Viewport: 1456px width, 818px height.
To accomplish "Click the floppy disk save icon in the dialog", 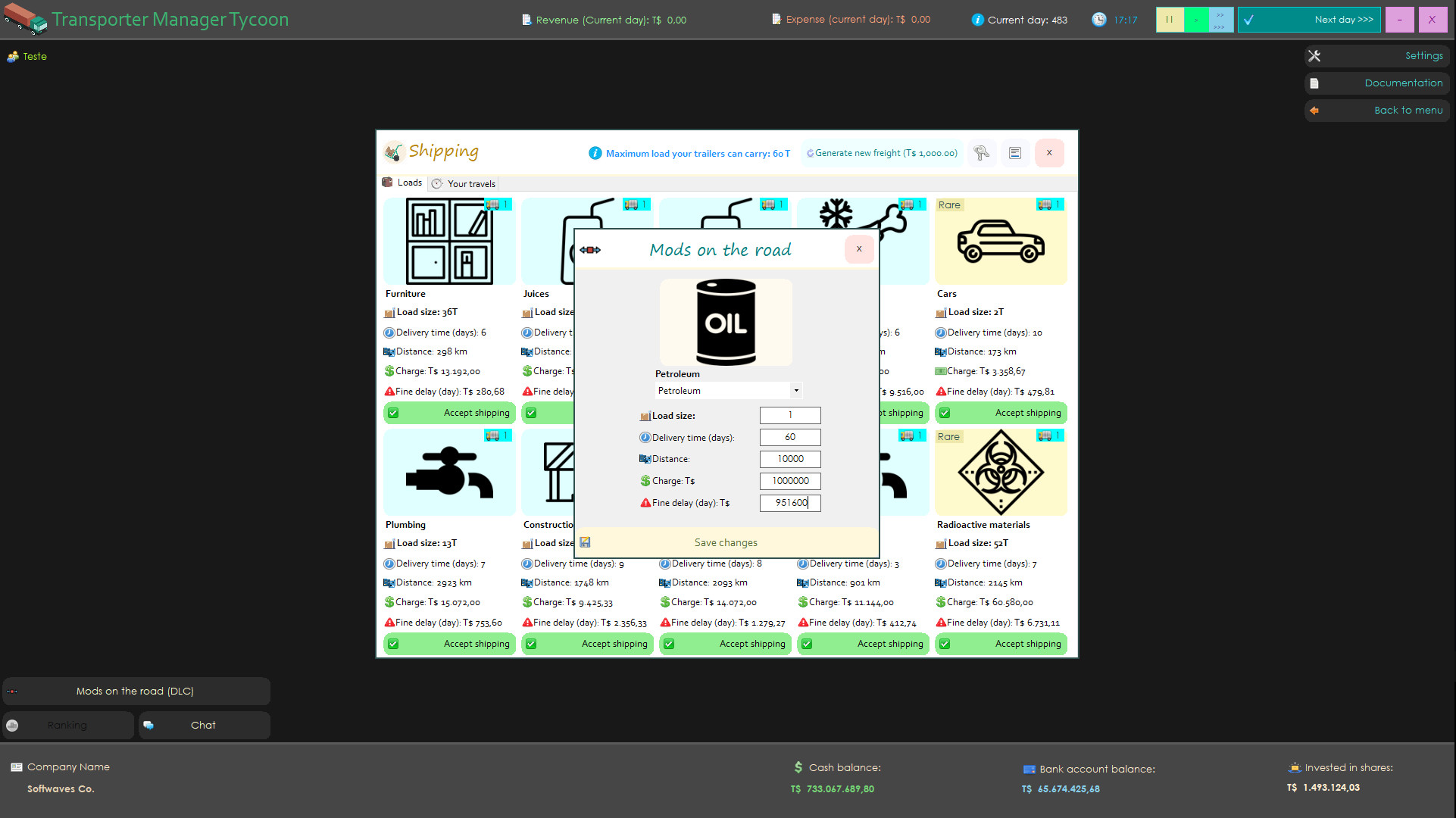I will [585, 542].
